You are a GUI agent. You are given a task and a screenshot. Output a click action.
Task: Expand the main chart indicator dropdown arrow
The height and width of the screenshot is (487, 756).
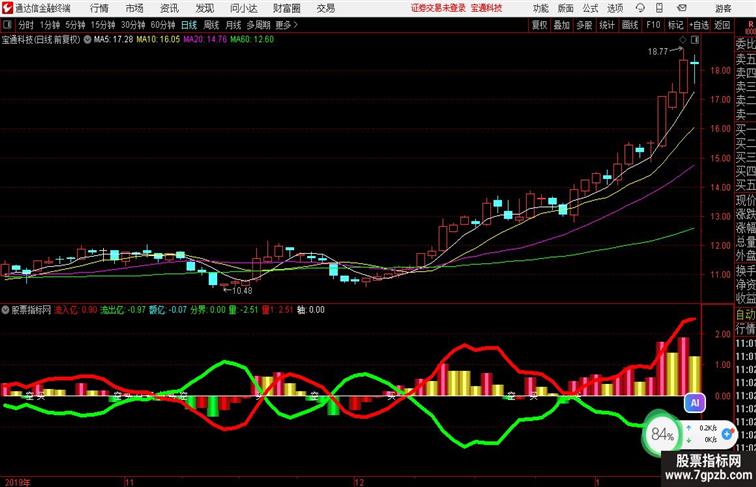click(x=87, y=40)
